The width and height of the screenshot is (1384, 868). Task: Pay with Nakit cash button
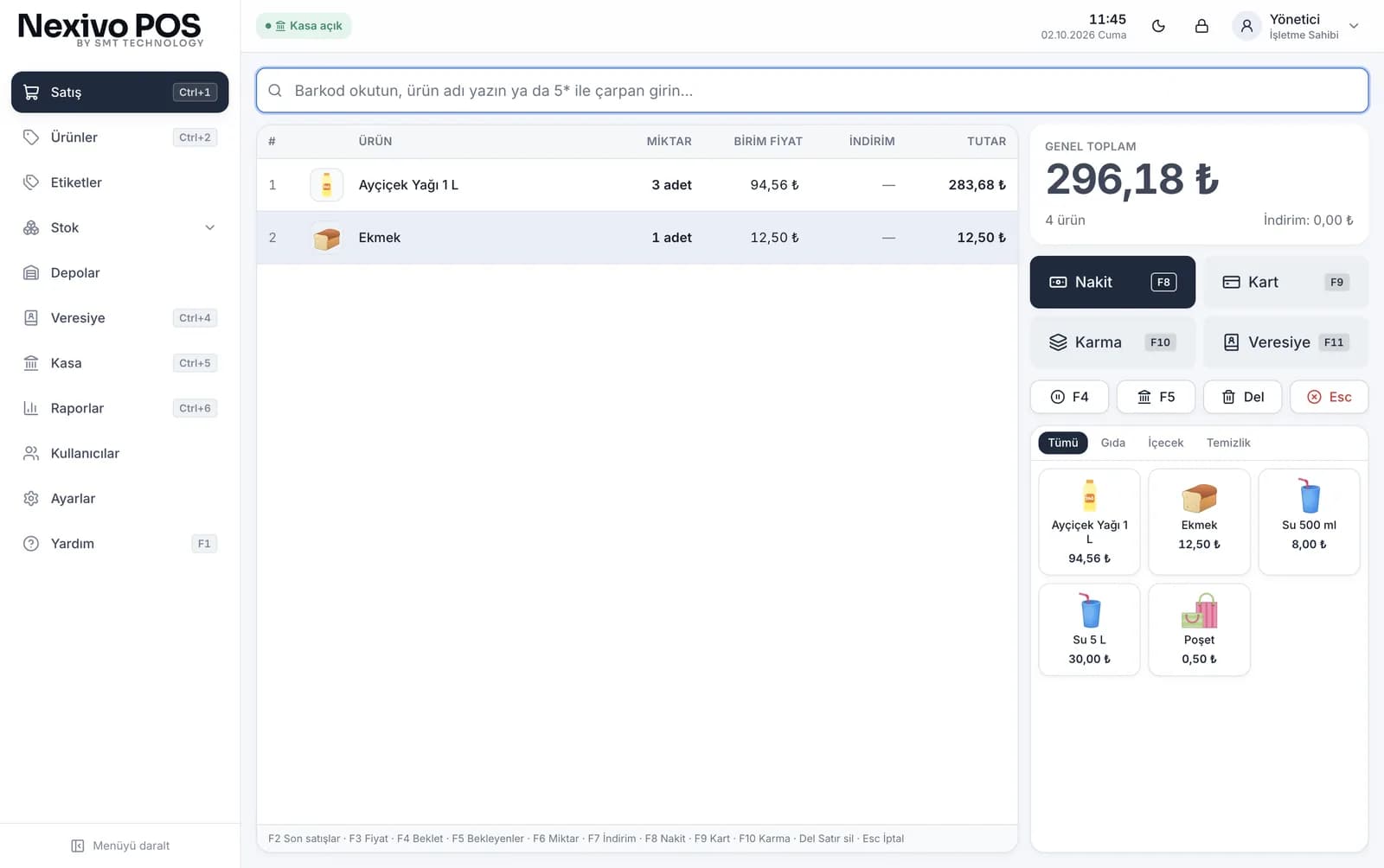[x=1112, y=282]
